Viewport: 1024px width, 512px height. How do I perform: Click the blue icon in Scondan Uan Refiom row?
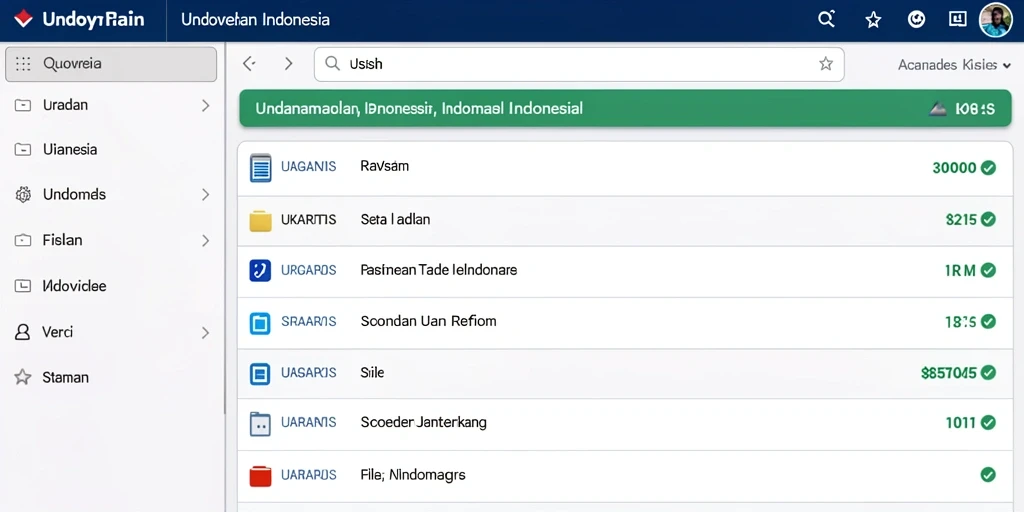[260, 323]
